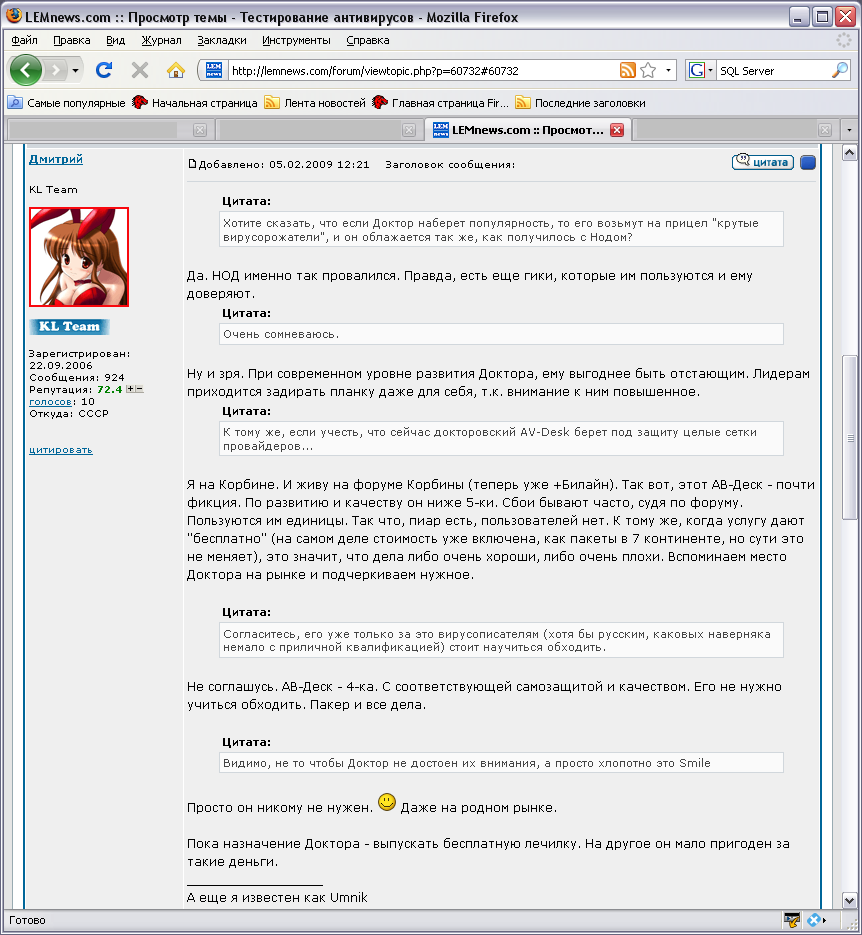Click the KL Team rank badge
The height and width of the screenshot is (935, 862).
(69, 327)
